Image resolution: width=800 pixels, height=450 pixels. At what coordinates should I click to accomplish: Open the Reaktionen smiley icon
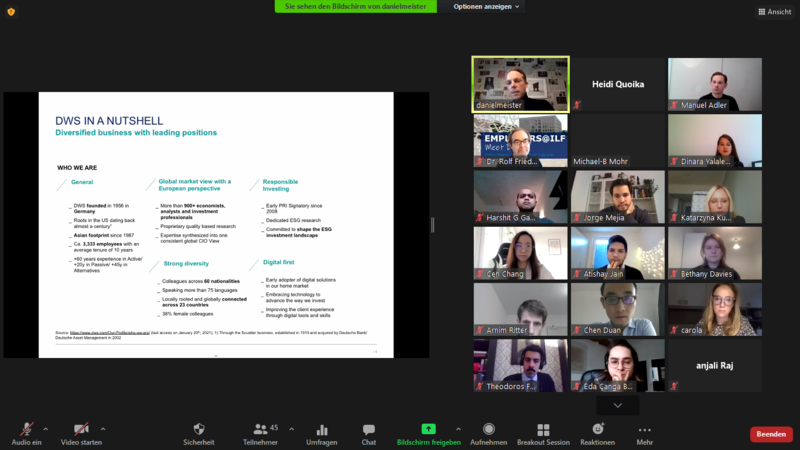(x=597, y=429)
